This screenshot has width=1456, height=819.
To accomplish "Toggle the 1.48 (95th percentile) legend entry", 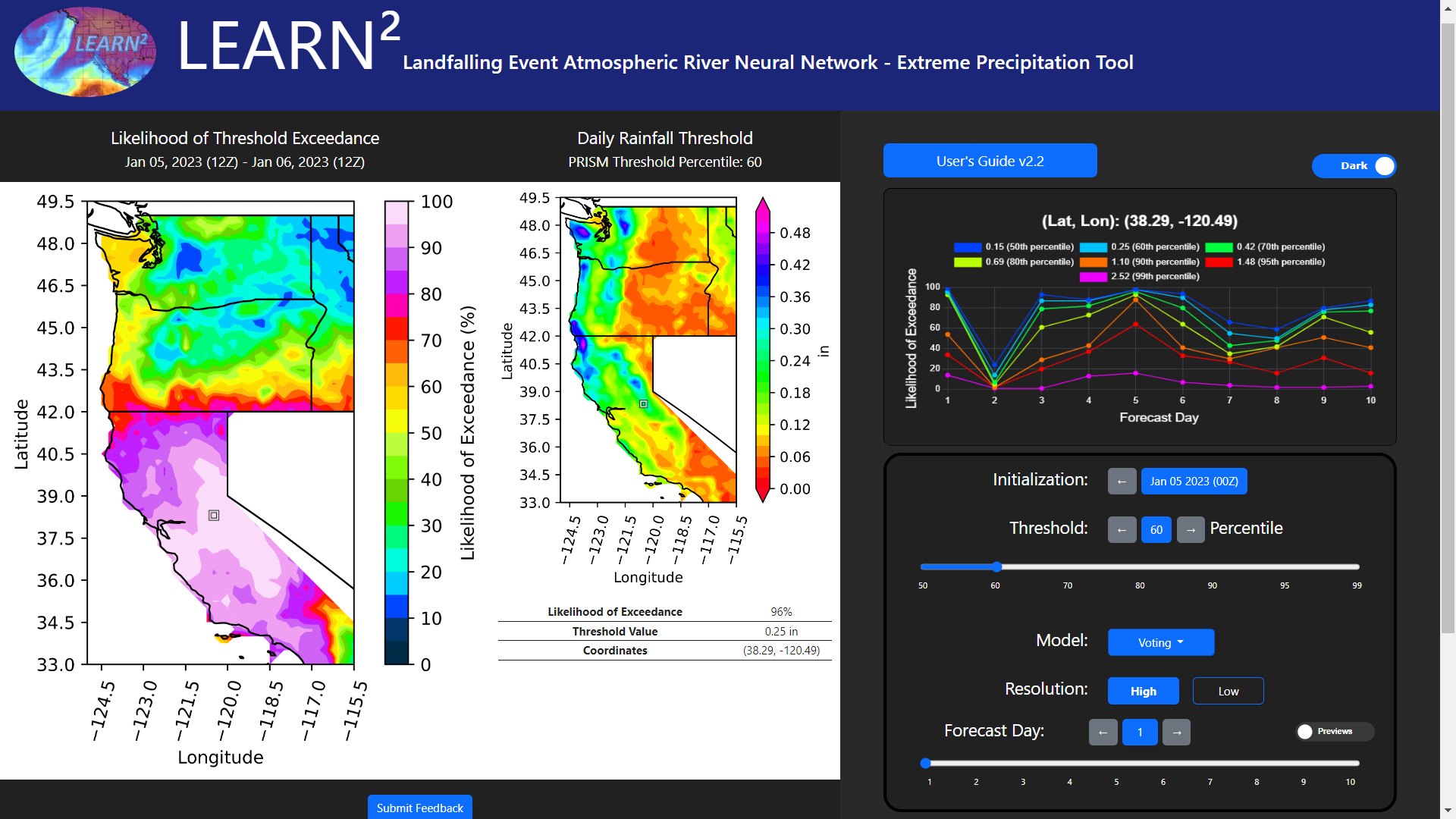I will click(x=1266, y=262).
